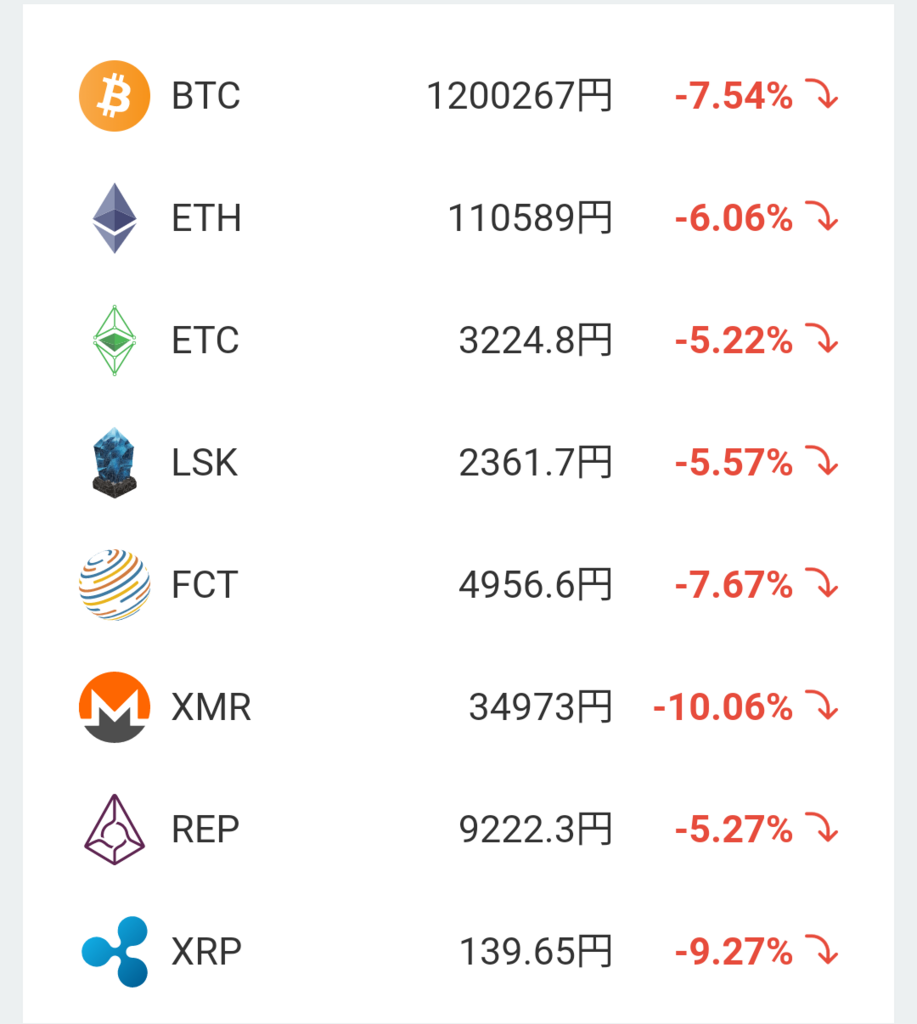Tap the Augur purple triangle icon
The width and height of the screenshot is (917, 1024).
pos(114,829)
